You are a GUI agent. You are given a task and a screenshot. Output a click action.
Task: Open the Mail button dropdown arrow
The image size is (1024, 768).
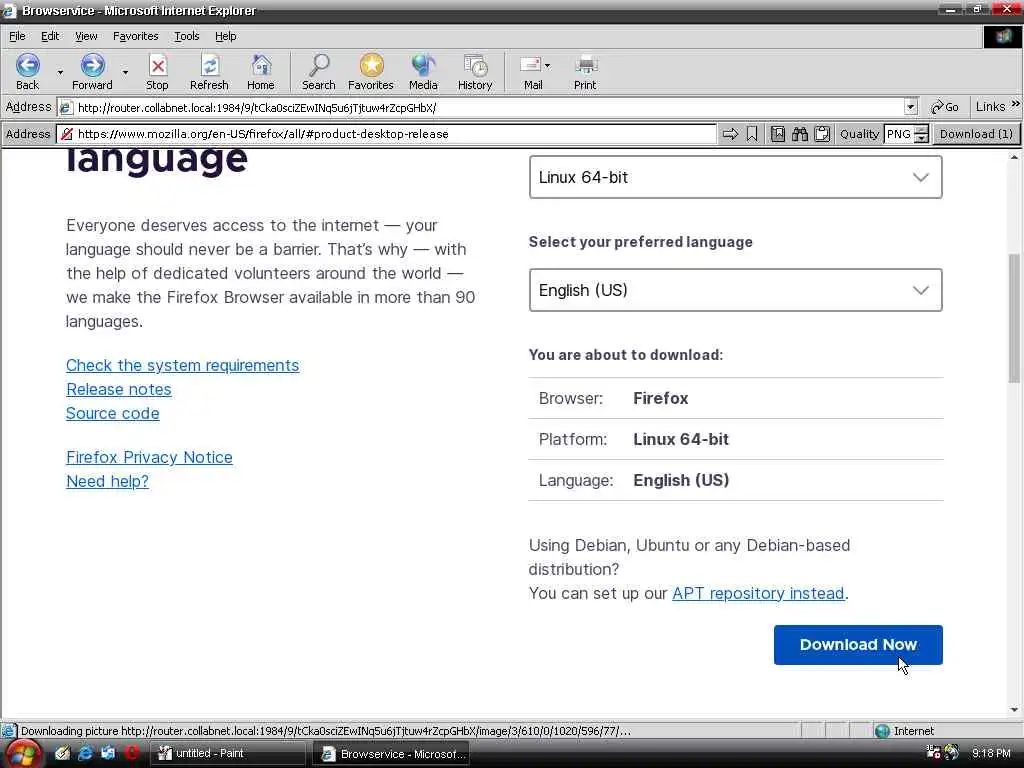547,65
